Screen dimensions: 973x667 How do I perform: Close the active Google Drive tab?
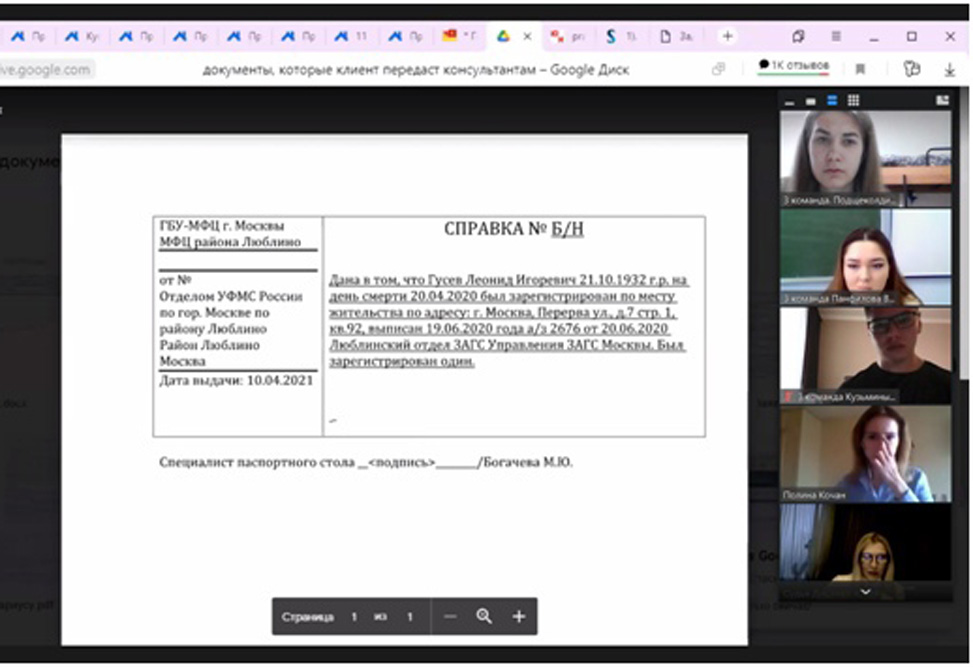pos(527,36)
